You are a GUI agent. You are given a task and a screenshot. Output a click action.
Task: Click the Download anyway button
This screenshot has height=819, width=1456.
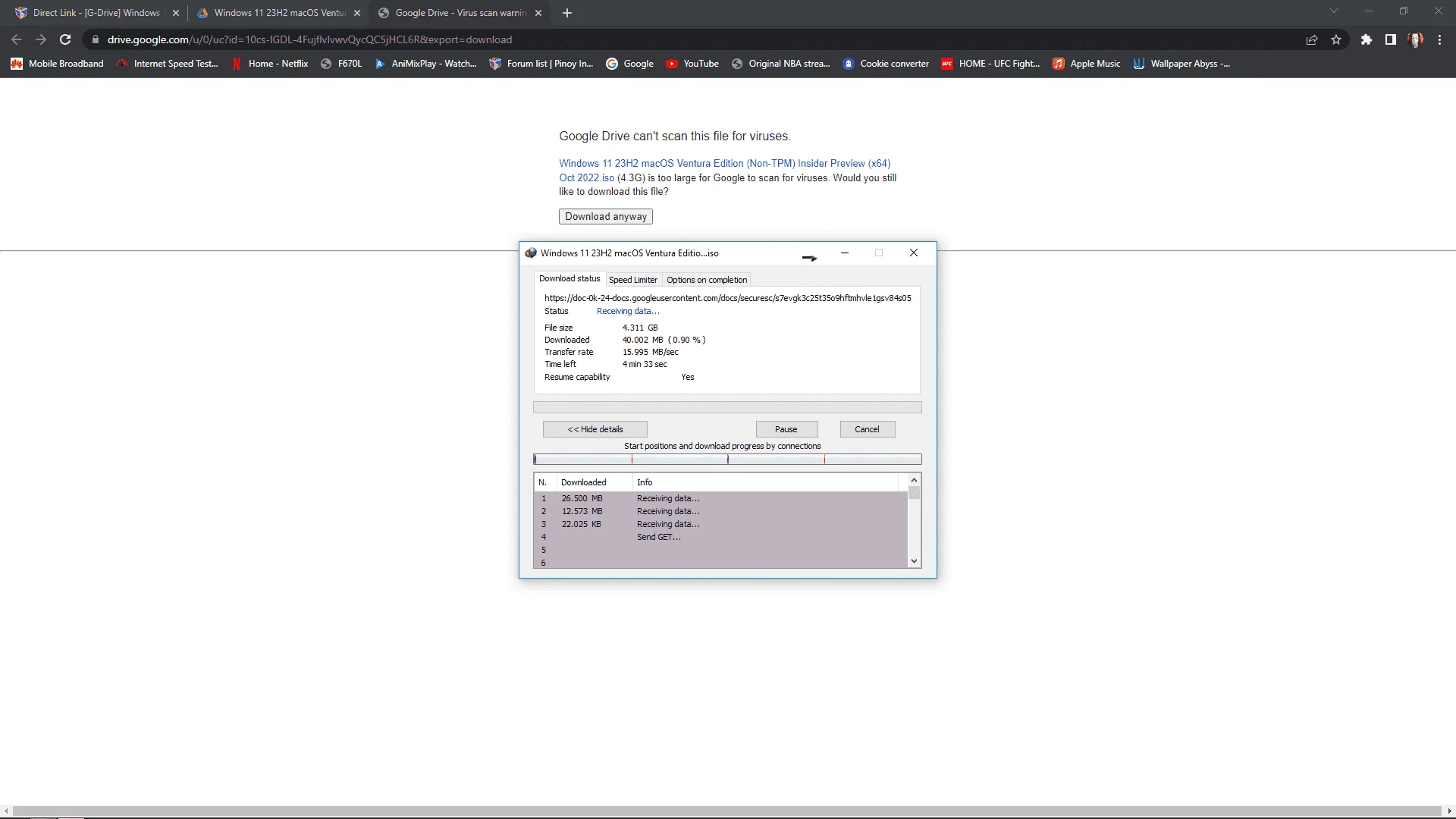coord(606,217)
